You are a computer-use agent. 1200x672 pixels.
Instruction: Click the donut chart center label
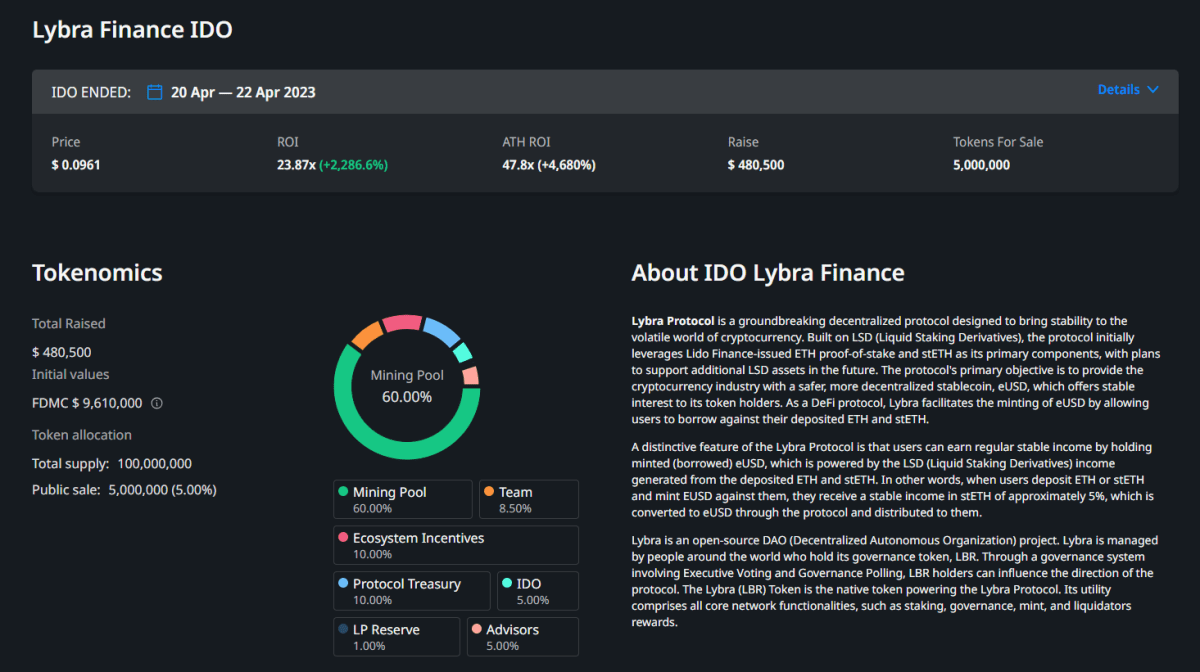pos(407,386)
